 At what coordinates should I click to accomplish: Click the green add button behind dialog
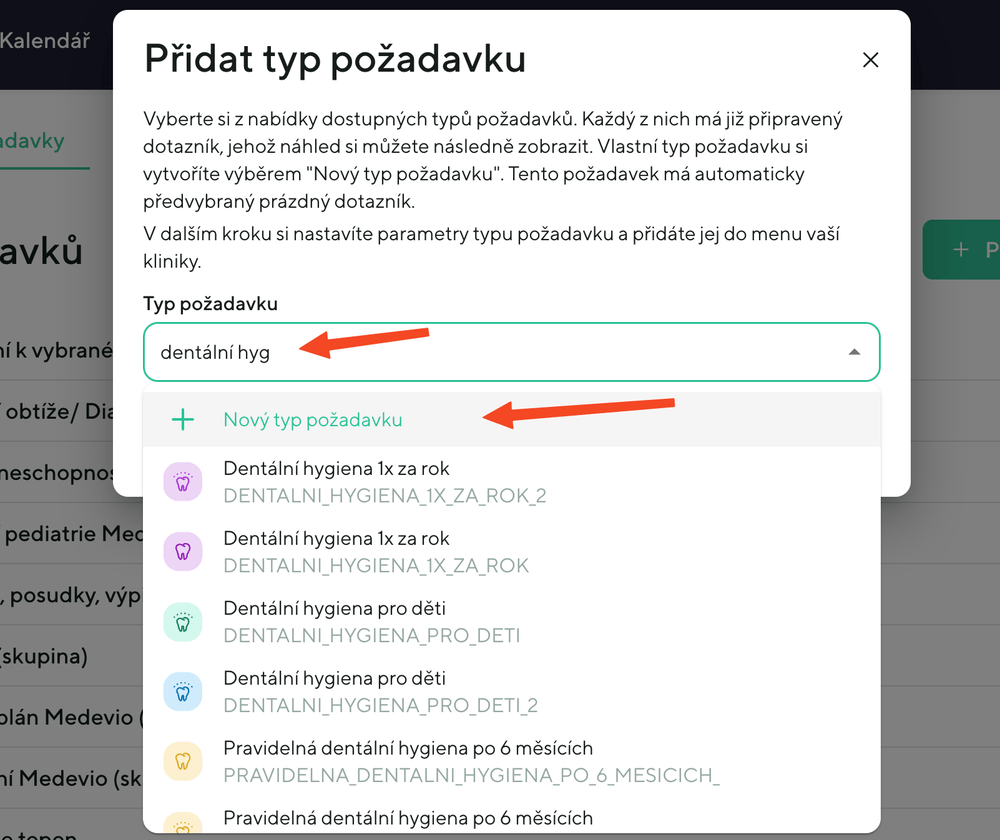click(960, 249)
